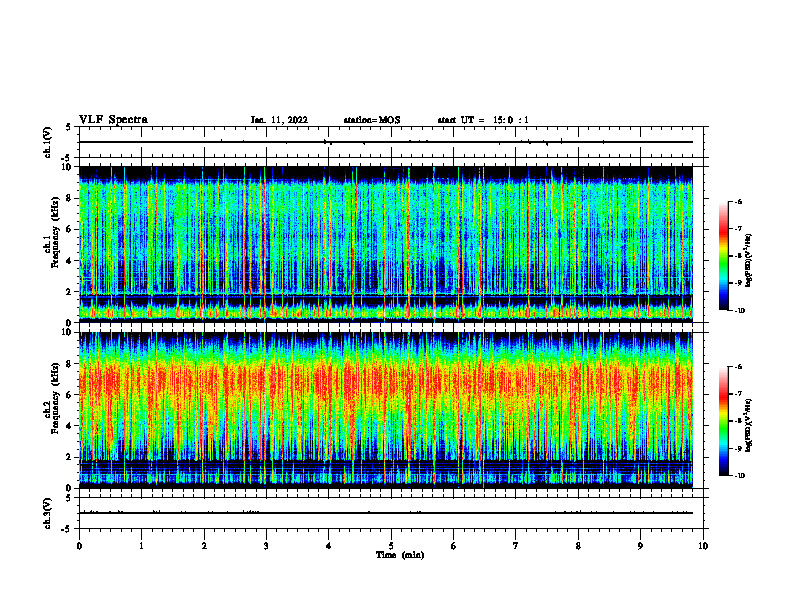Click the ch.3(V) waveform strip
Viewport: 792px width, 612px height.
pyautogui.click(x=391, y=513)
